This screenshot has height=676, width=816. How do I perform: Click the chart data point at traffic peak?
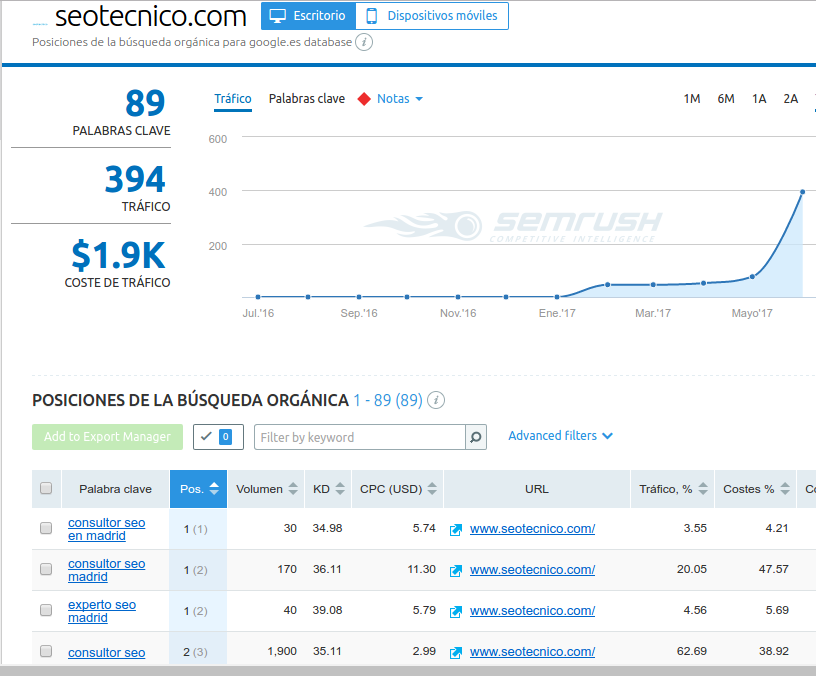coord(802,192)
